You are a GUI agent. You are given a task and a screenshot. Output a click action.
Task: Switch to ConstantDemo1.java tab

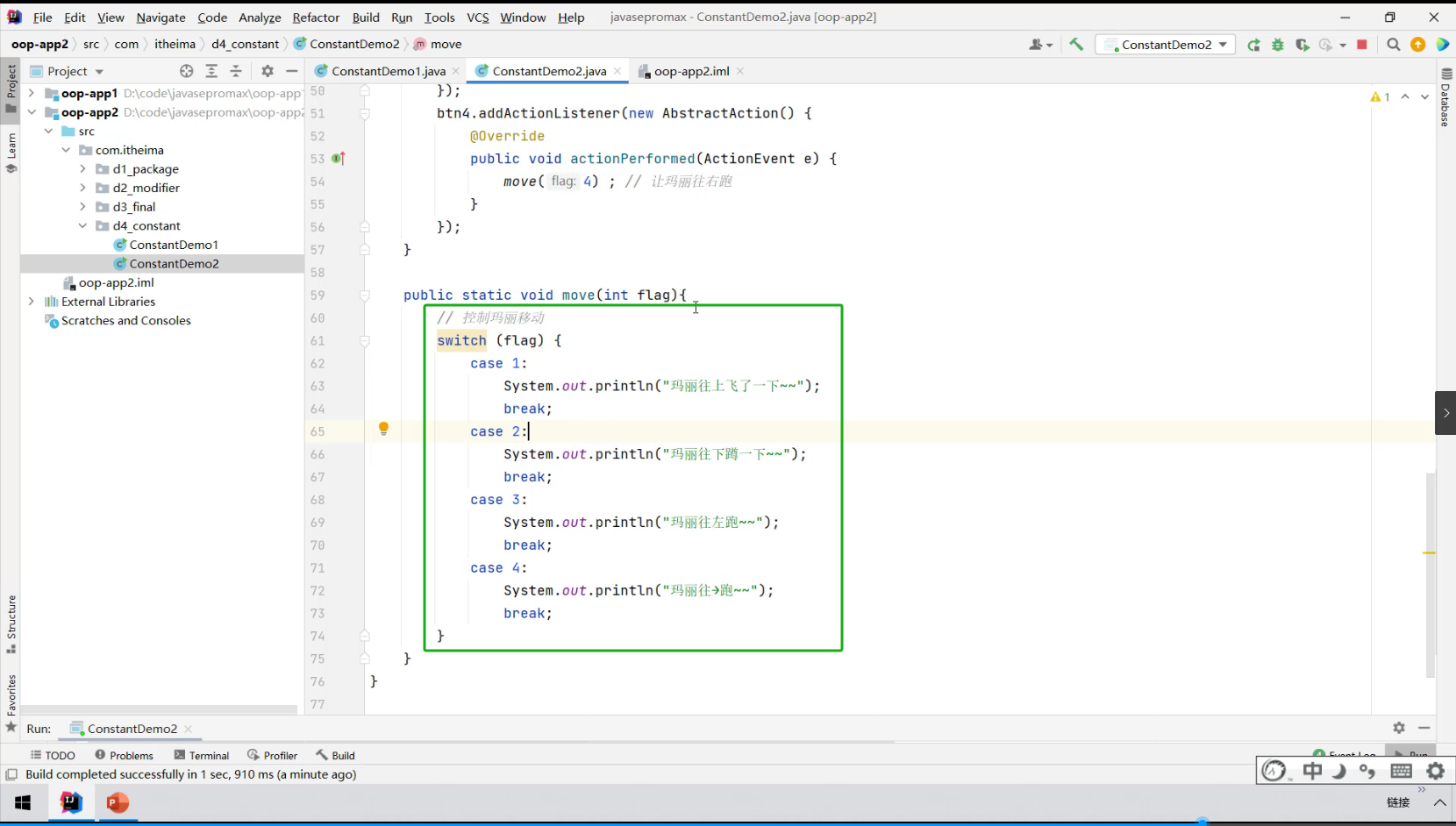point(388,71)
